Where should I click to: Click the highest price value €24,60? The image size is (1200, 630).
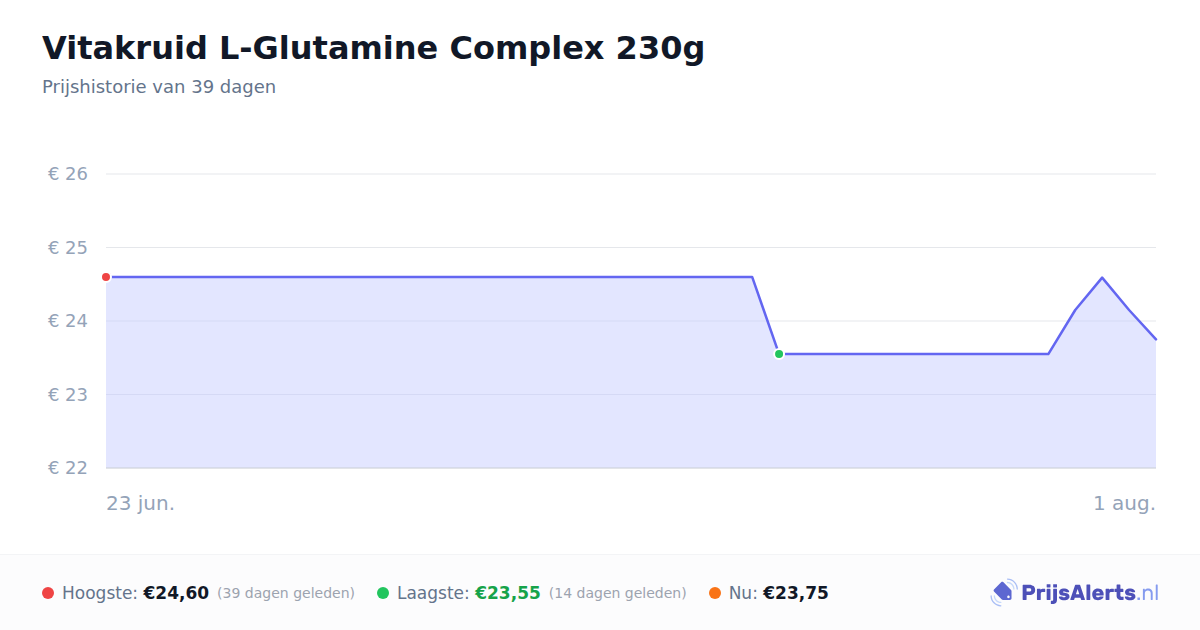176,593
